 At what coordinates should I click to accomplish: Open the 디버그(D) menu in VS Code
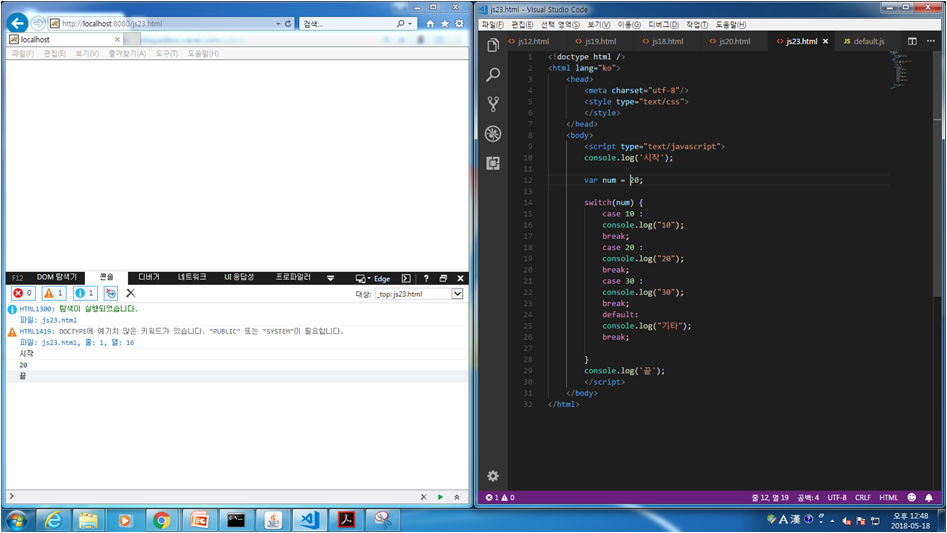point(663,25)
